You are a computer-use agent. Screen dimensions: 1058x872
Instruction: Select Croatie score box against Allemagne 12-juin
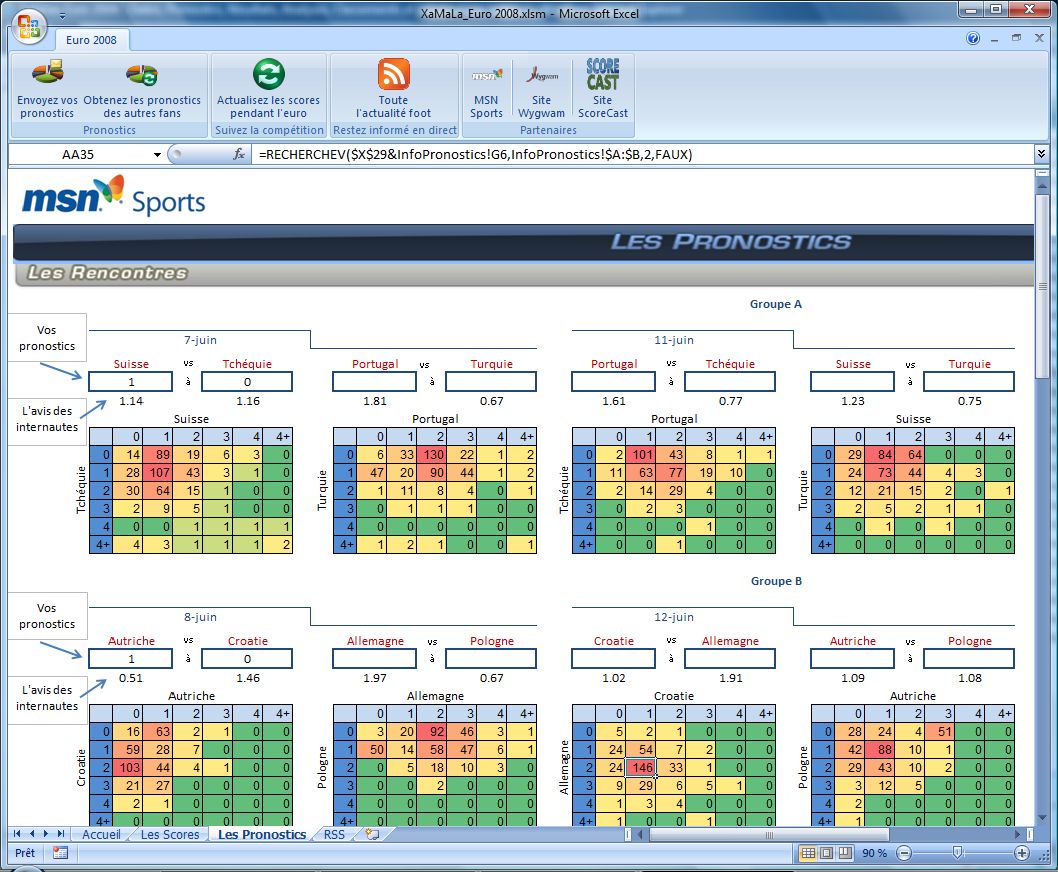point(613,659)
